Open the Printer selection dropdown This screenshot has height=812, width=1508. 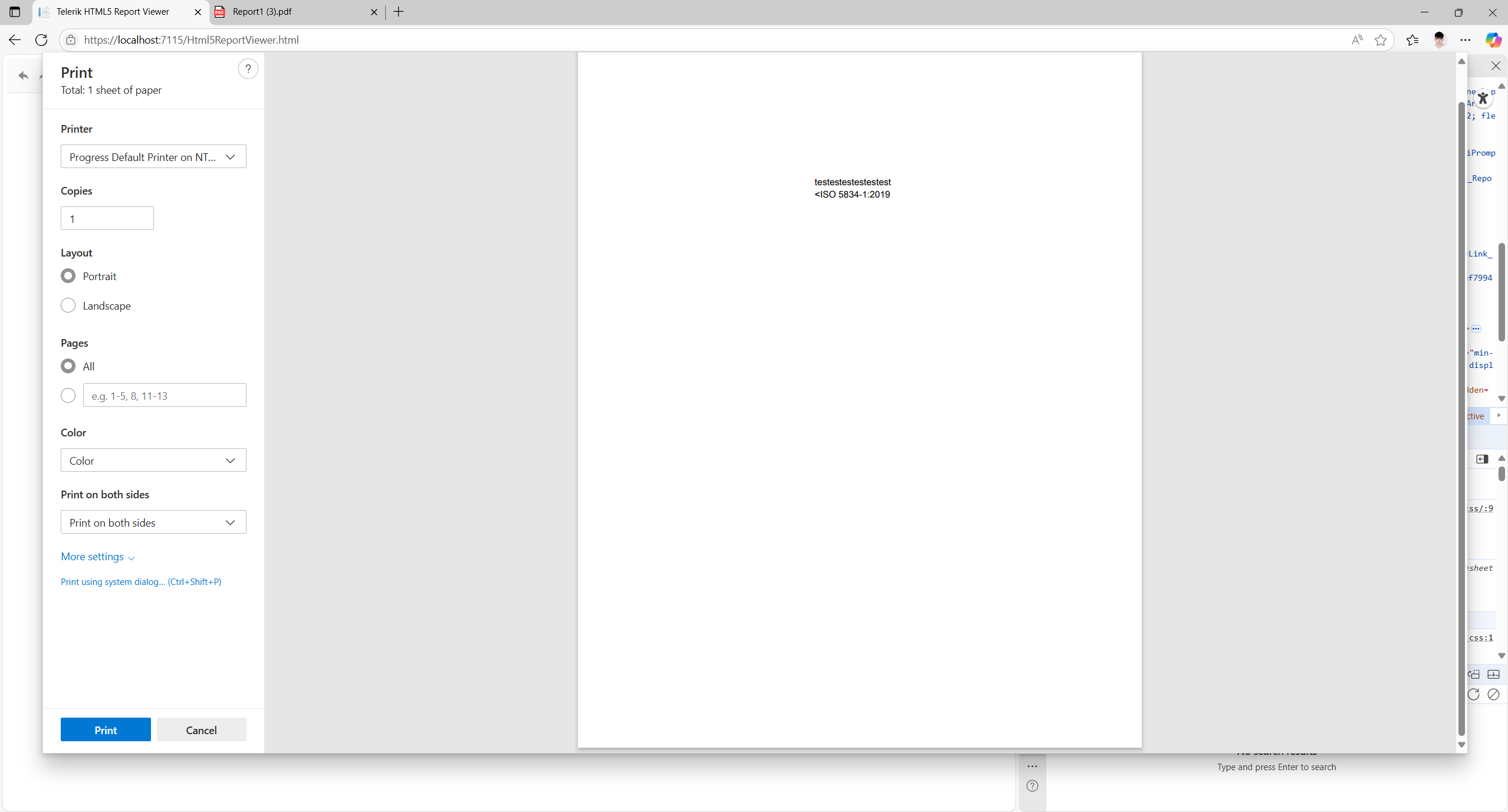(x=153, y=157)
